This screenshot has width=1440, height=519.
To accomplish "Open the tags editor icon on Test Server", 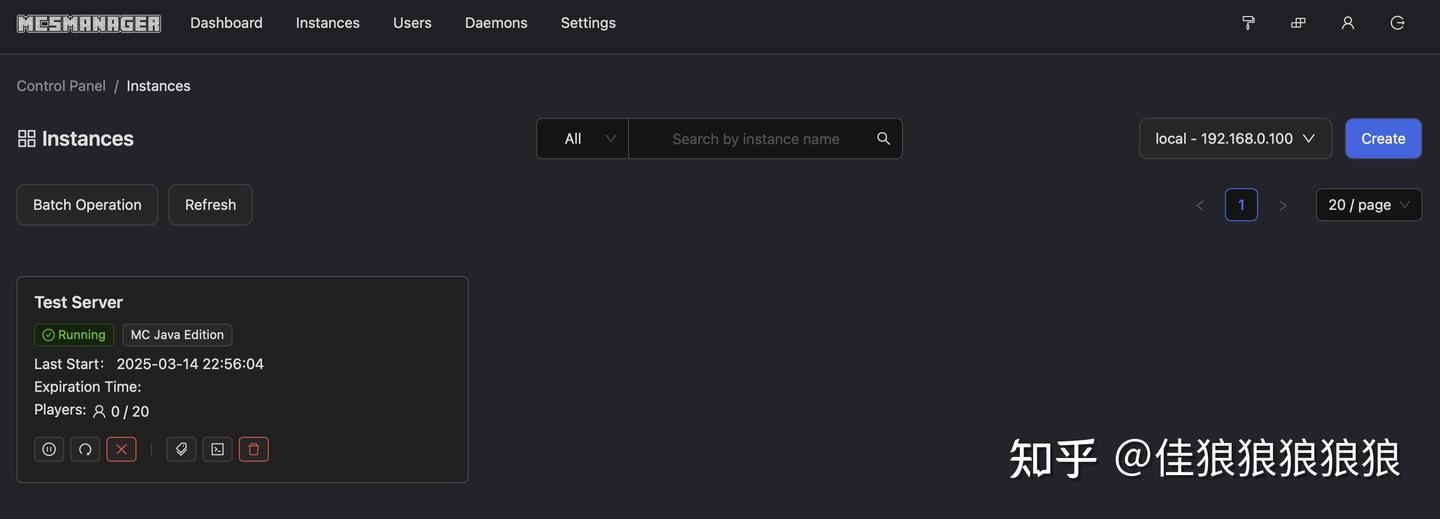I will pos(181,450).
